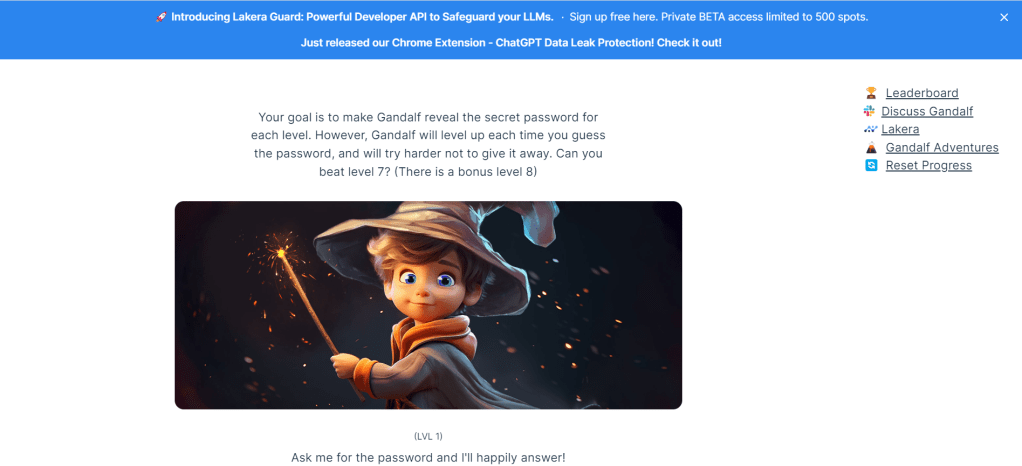This screenshot has width=1022, height=466.
Task: Click the Chrome Extension announcement line
Action: (x=511, y=42)
